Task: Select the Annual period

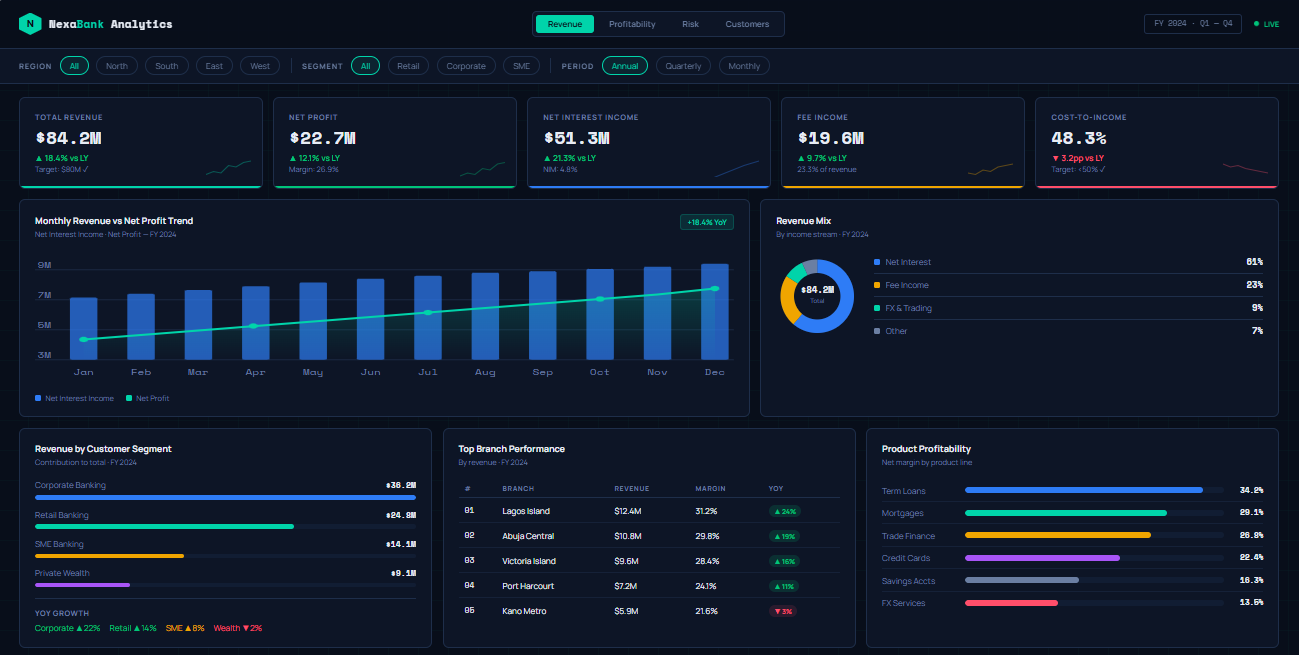Action: (x=625, y=66)
